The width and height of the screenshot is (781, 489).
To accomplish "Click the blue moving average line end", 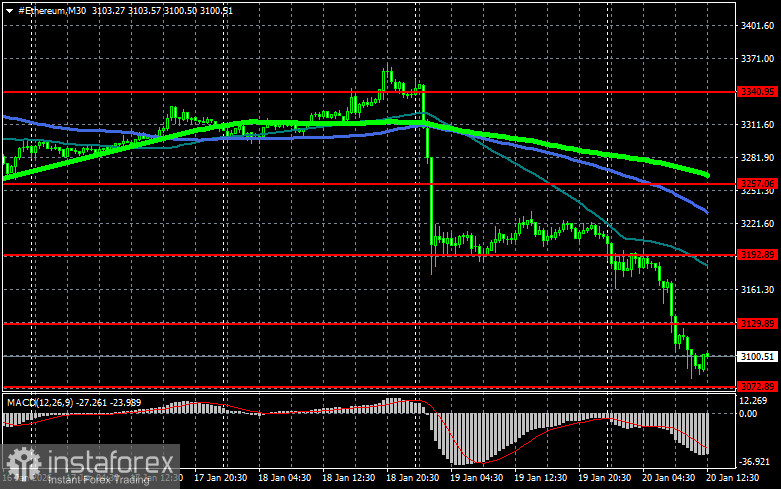I will point(707,213).
